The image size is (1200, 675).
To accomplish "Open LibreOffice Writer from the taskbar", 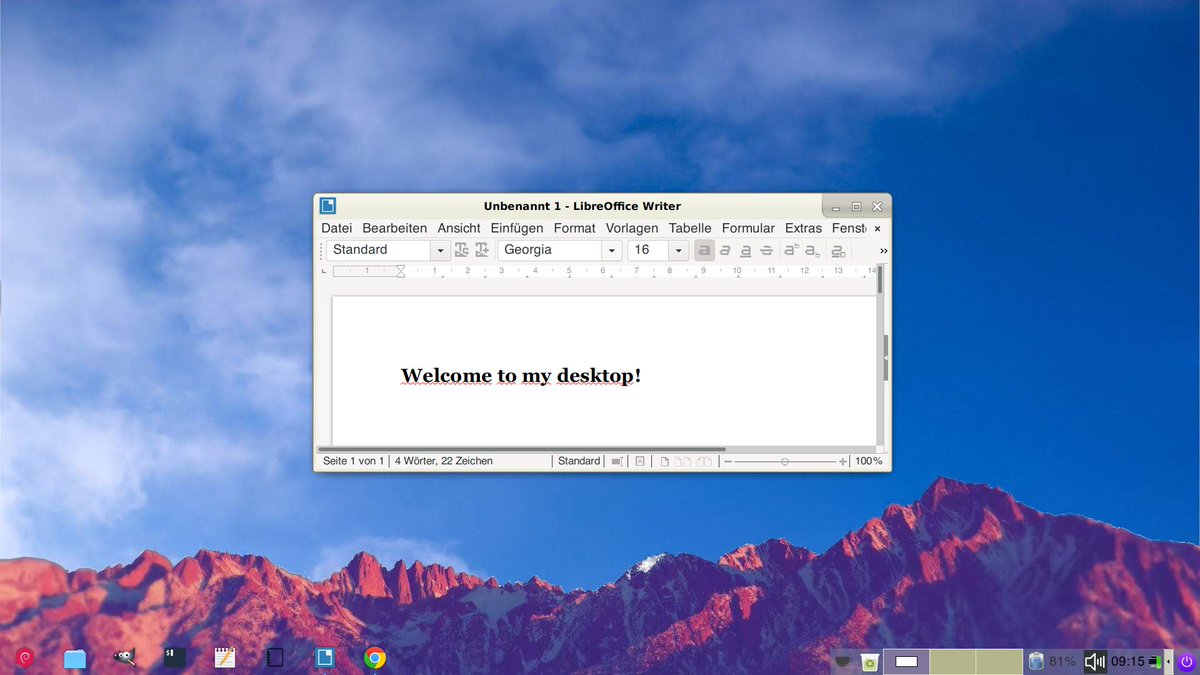I will pos(325,658).
